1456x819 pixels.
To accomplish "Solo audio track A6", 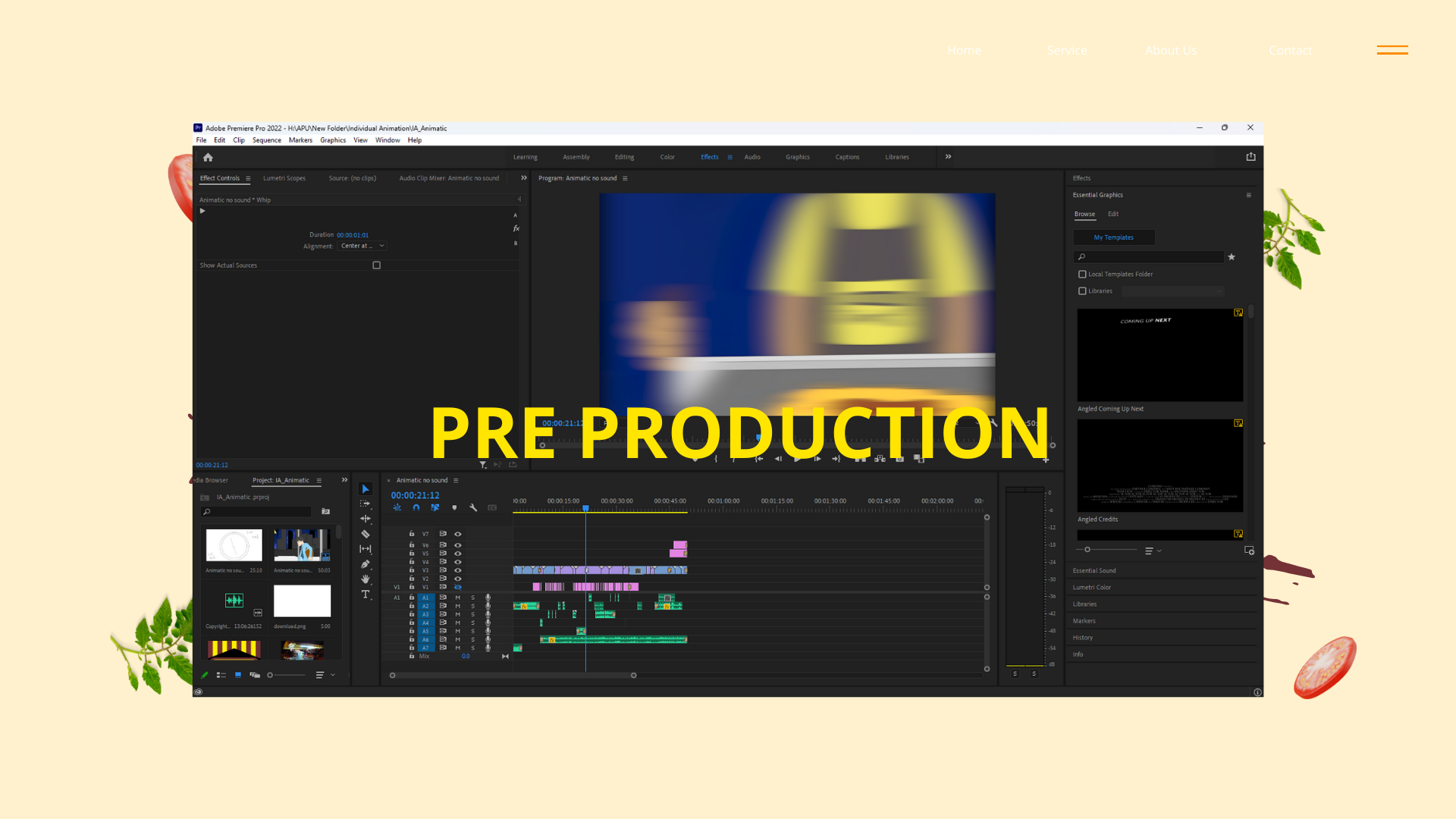I will pyautogui.click(x=472, y=639).
